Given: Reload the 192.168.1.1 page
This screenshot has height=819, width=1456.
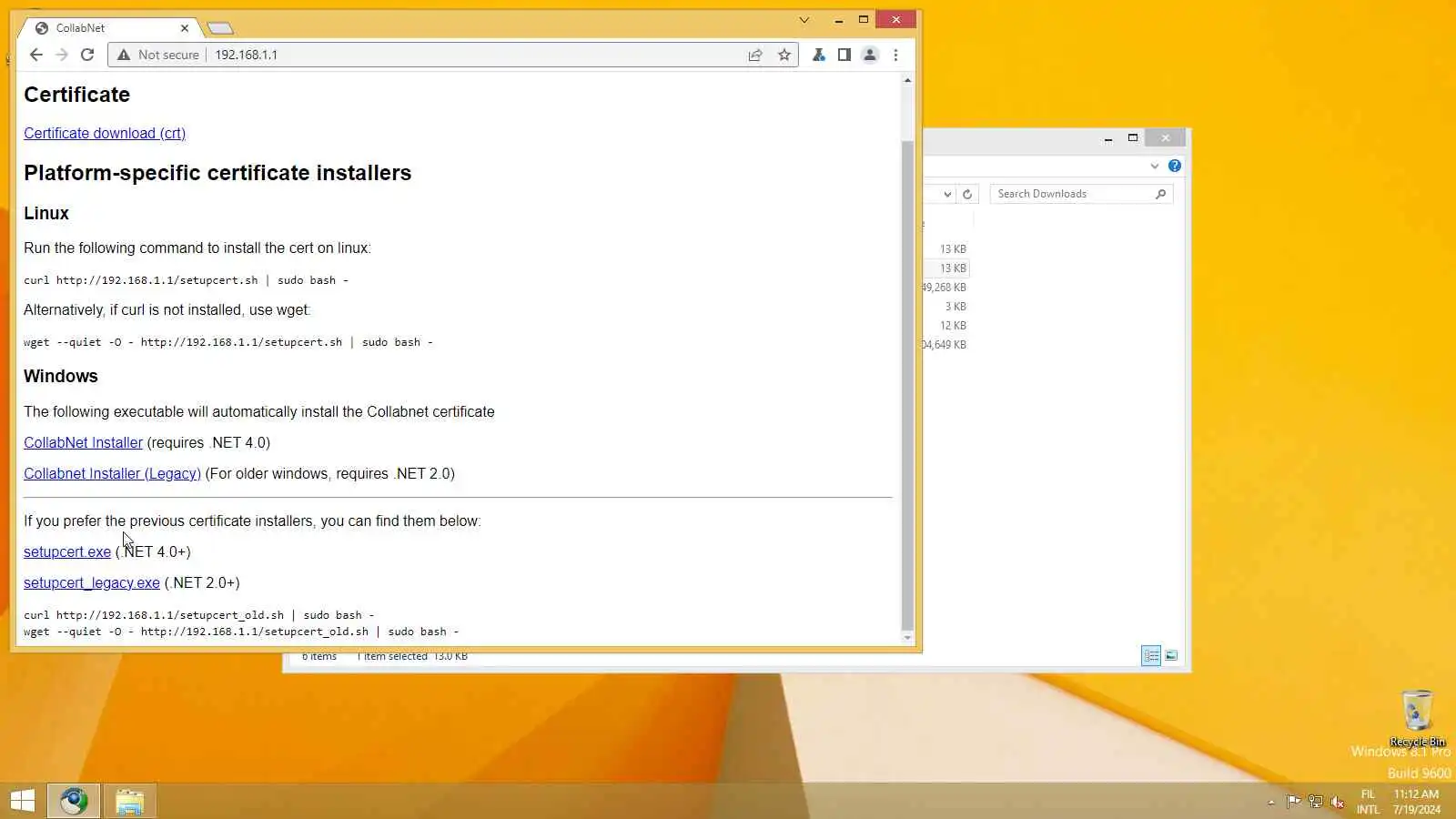Looking at the screenshot, I should [87, 55].
